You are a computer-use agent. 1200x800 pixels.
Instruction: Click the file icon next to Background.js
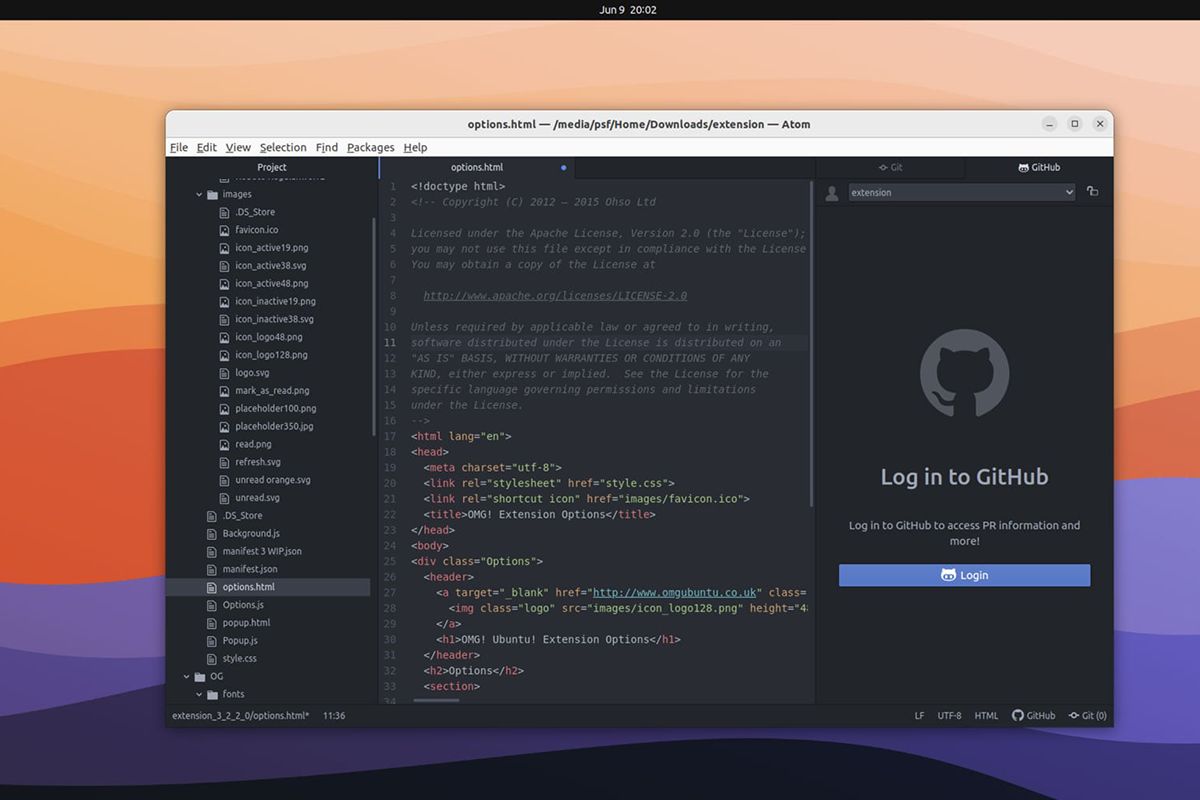[212, 534]
